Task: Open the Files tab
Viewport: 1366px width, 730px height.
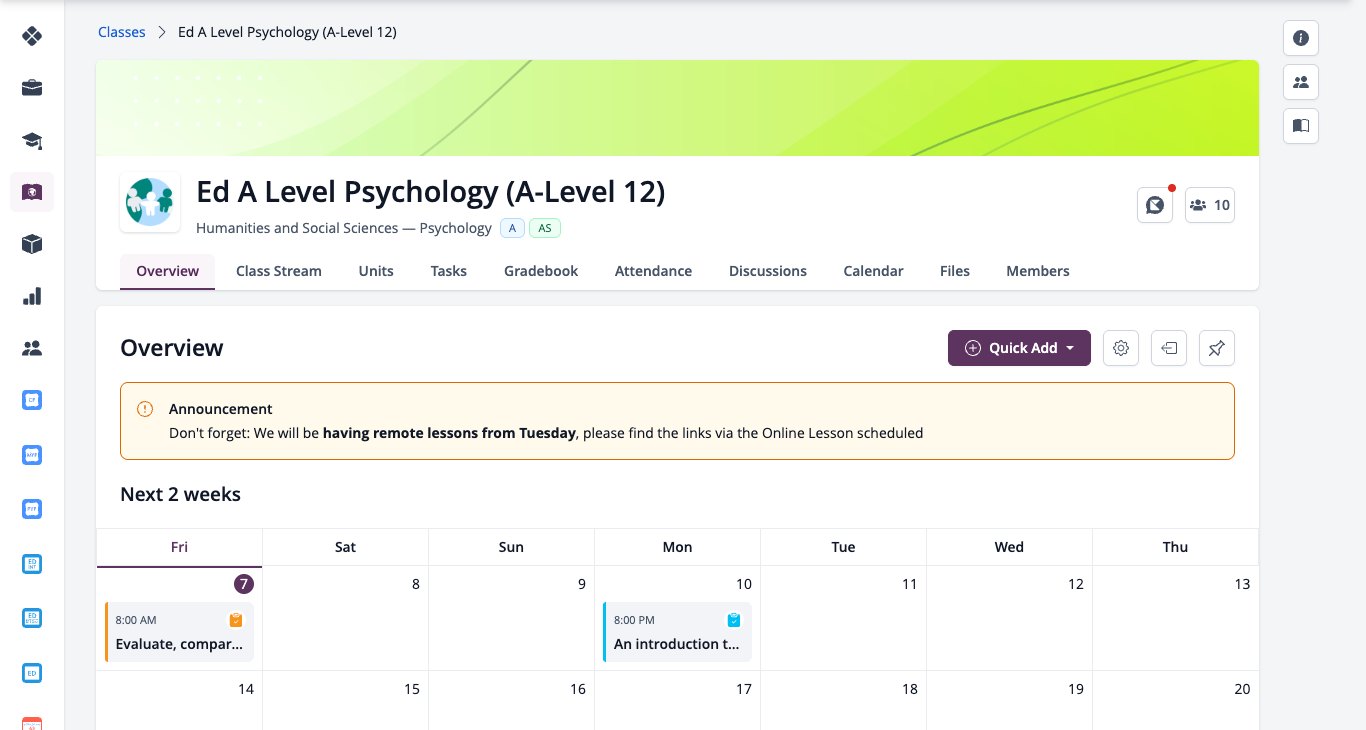Action: (x=955, y=271)
